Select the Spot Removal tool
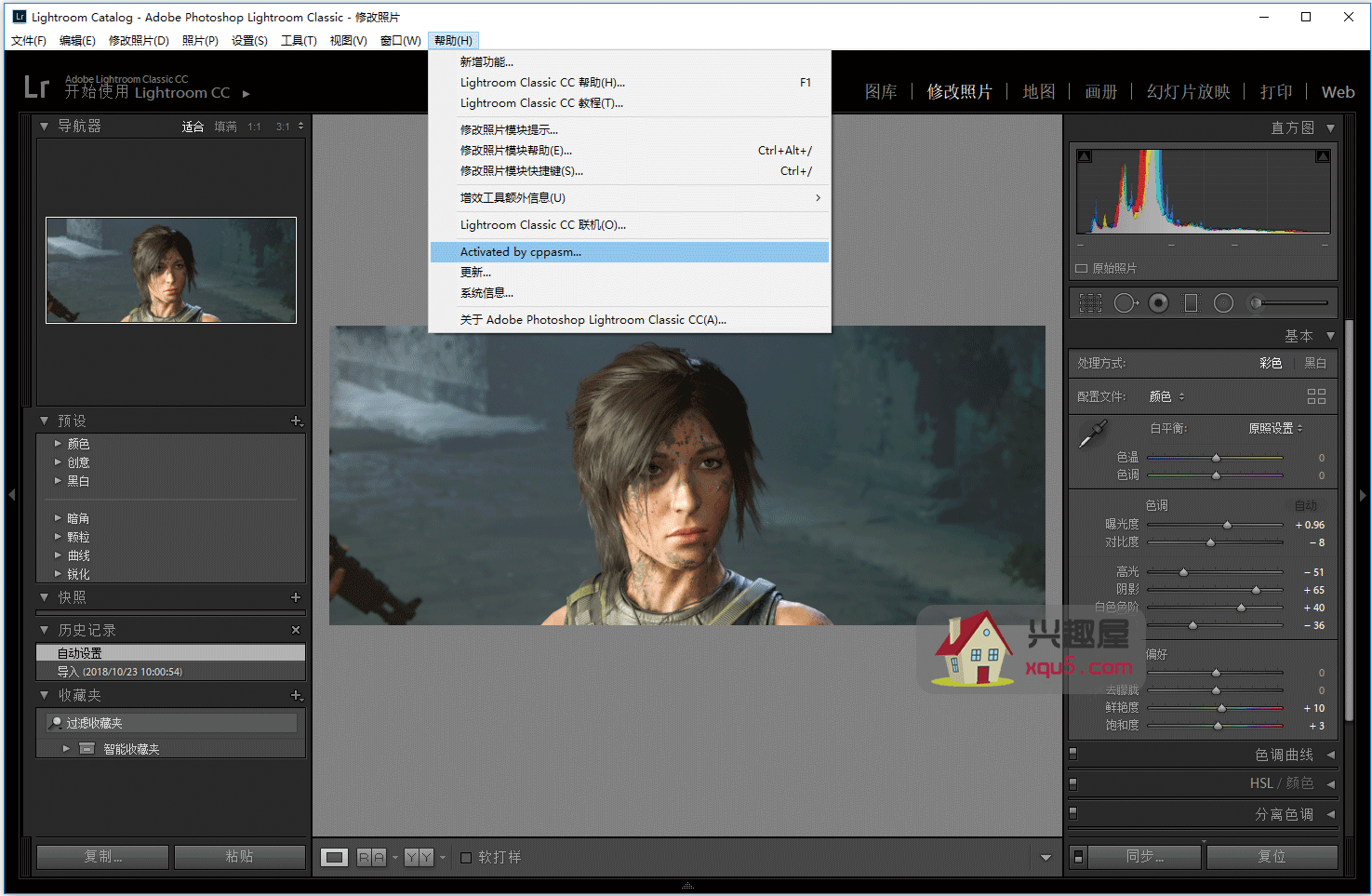Screen dimensions: 1372x896 click(1126, 302)
